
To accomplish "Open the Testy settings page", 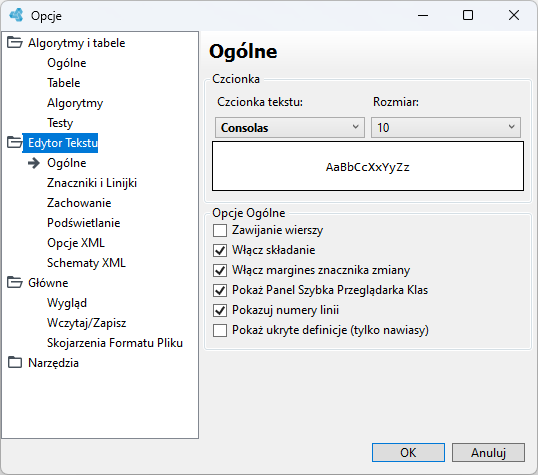I will [60, 123].
